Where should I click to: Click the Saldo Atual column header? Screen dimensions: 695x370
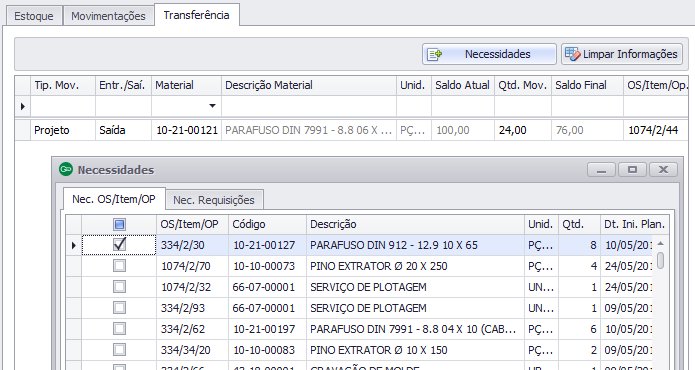point(463,85)
